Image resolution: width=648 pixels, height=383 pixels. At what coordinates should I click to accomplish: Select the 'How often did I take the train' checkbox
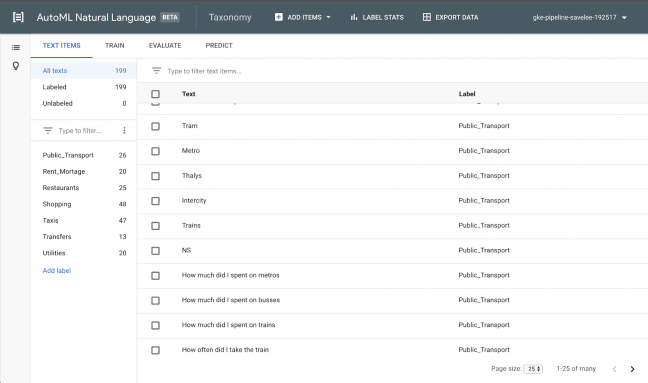pos(155,350)
